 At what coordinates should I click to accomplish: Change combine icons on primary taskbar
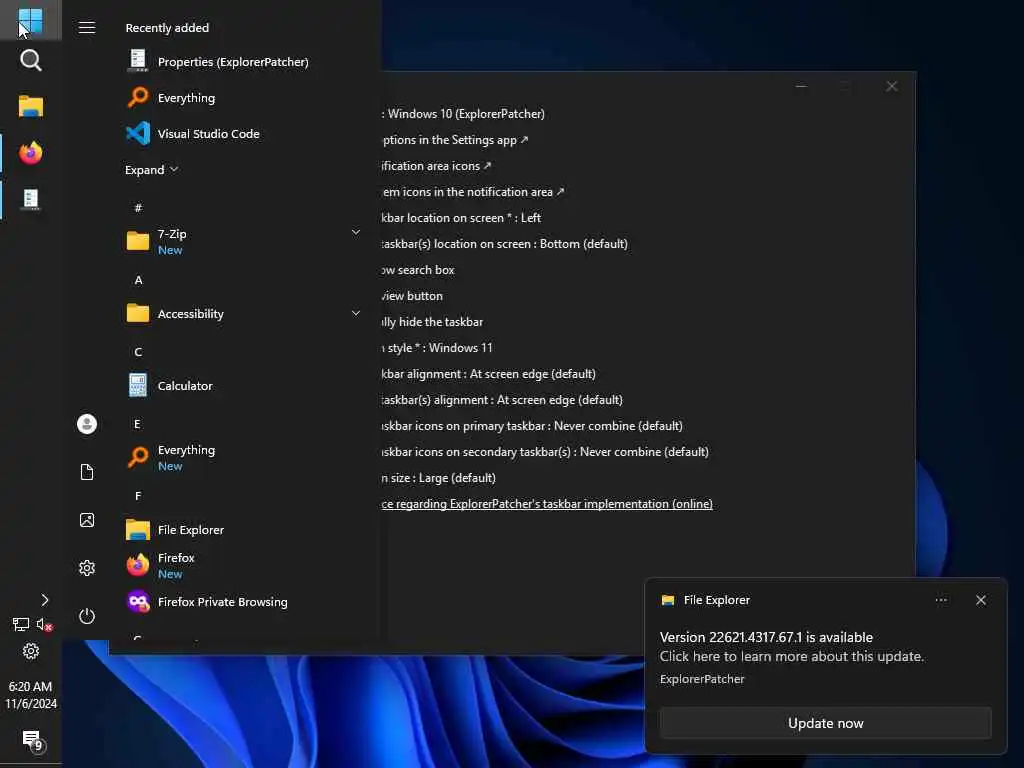[x=533, y=426]
